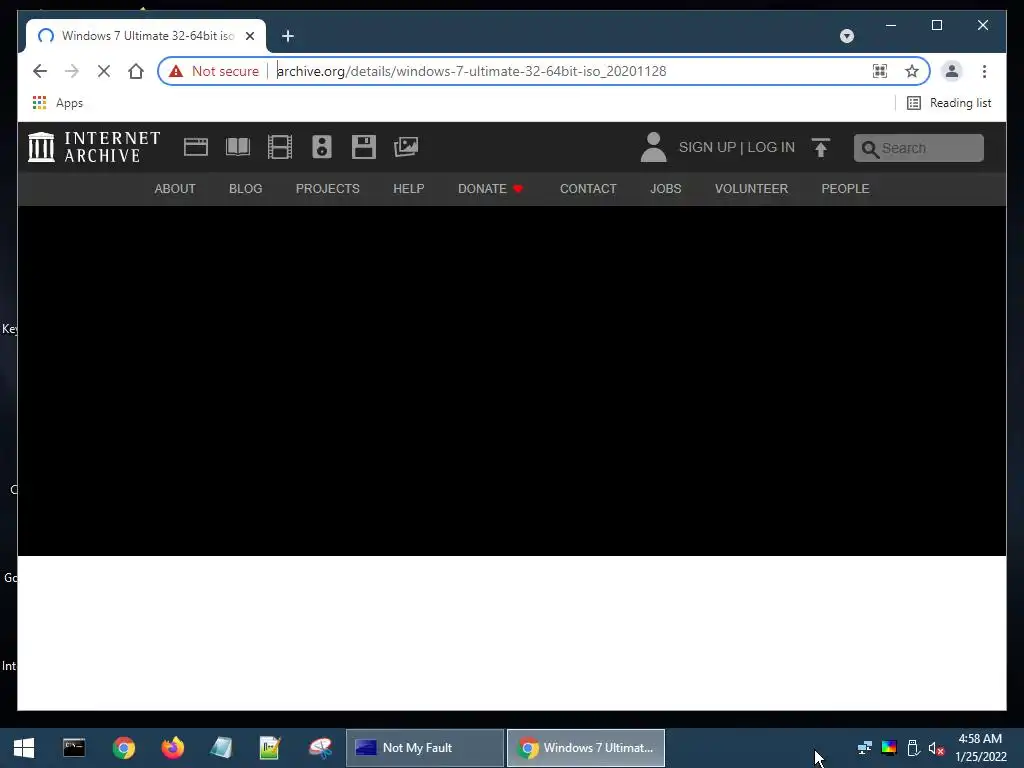
Task: Open Chrome's three-dot menu
Action: [x=984, y=71]
